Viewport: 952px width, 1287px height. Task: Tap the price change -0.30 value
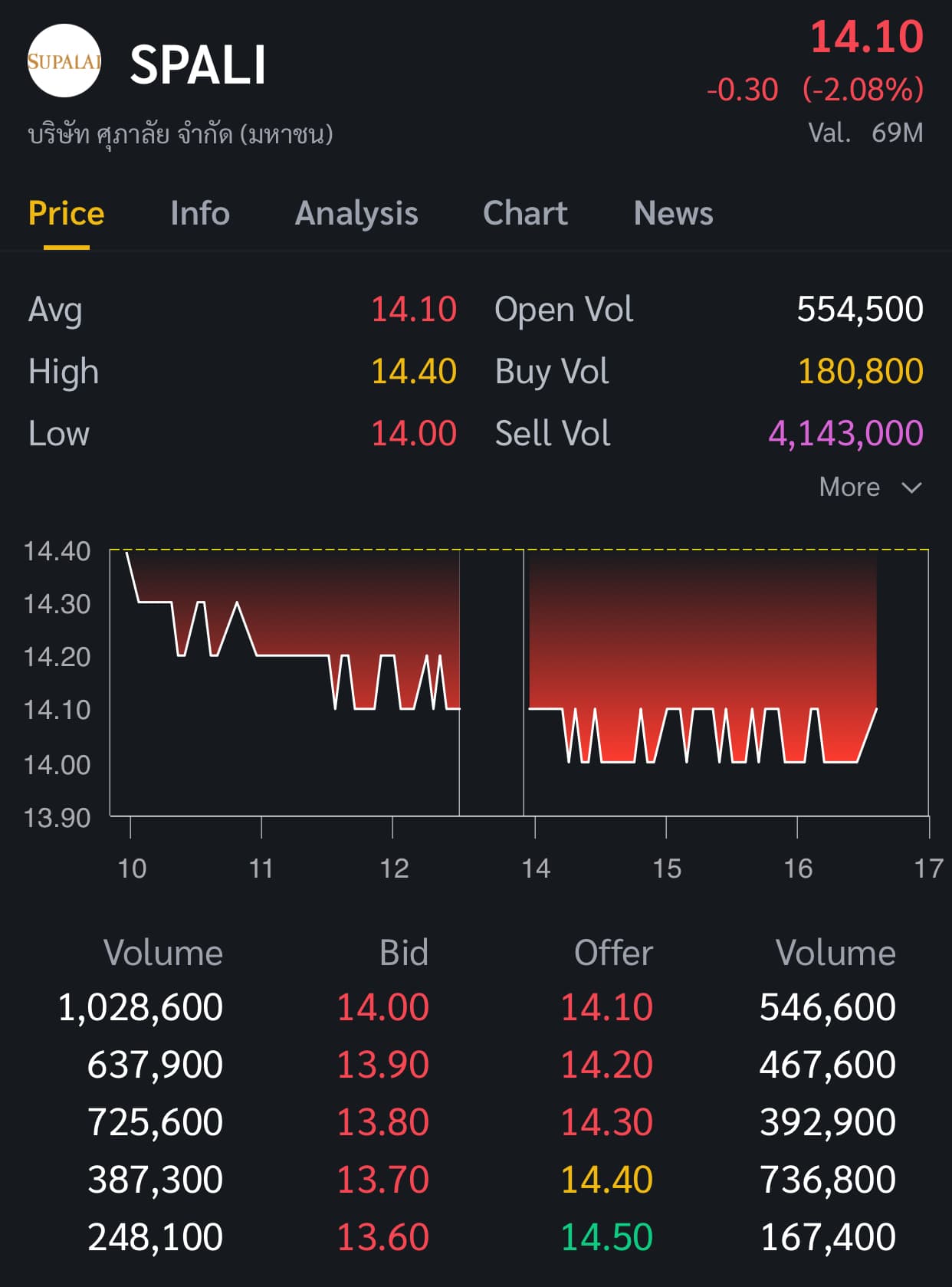tap(742, 90)
